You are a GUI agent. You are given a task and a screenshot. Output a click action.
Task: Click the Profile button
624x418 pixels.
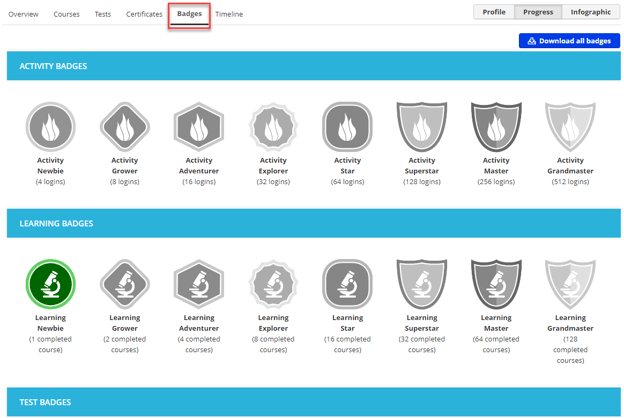tap(494, 12)
